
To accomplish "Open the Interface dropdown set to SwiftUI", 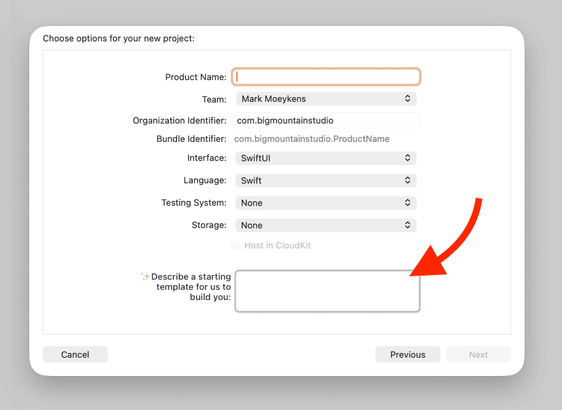I will [326, 158].
